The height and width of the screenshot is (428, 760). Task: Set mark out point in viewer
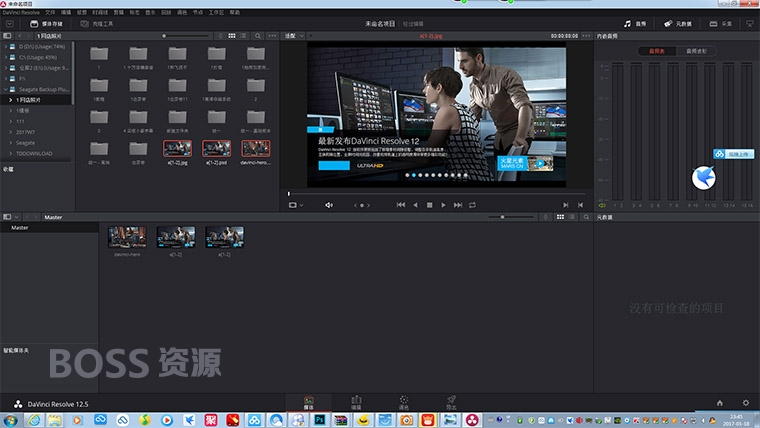pos(580,205)
